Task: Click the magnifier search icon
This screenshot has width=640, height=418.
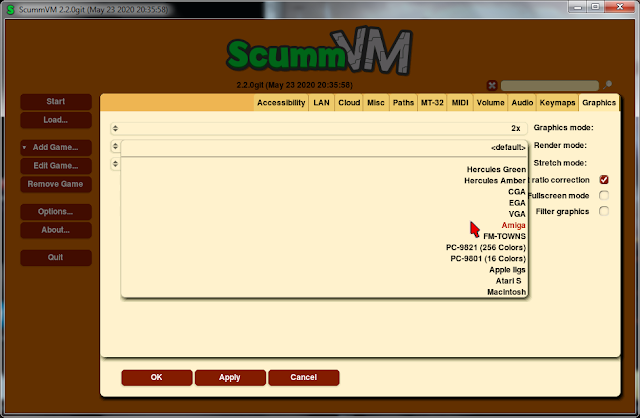Action: click(607, 85)
